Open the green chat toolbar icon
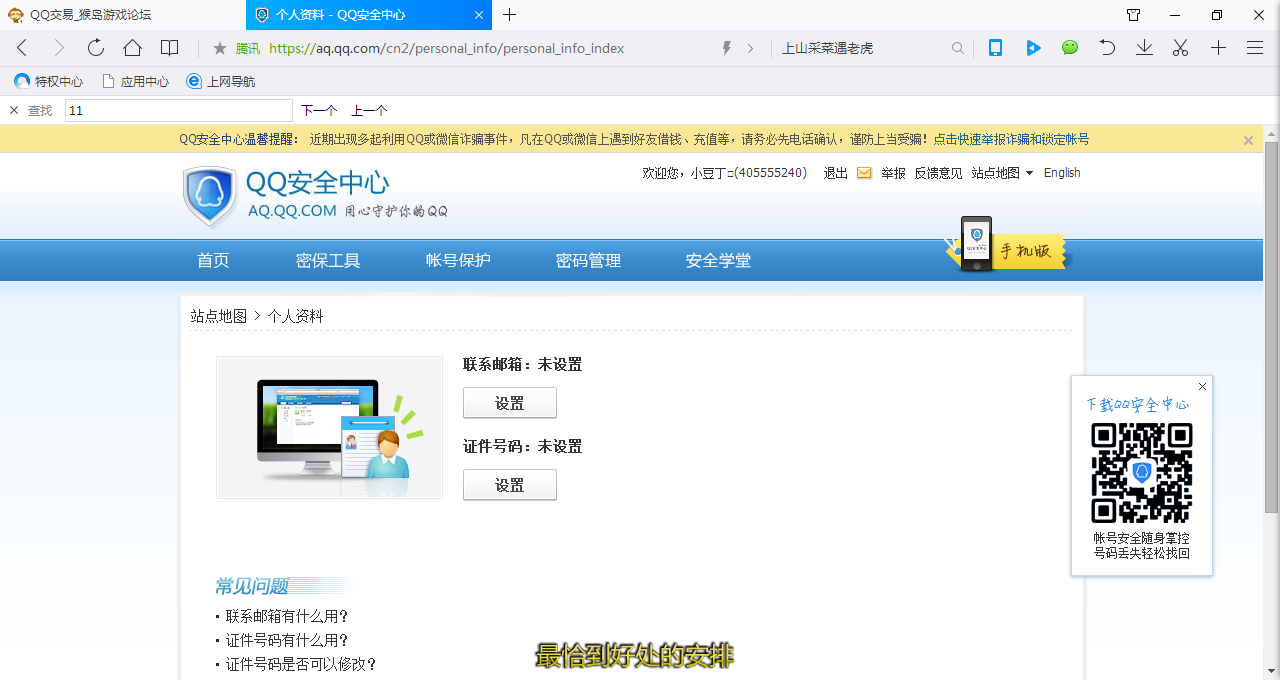The image size is (1280, 680). (1070, 48)
